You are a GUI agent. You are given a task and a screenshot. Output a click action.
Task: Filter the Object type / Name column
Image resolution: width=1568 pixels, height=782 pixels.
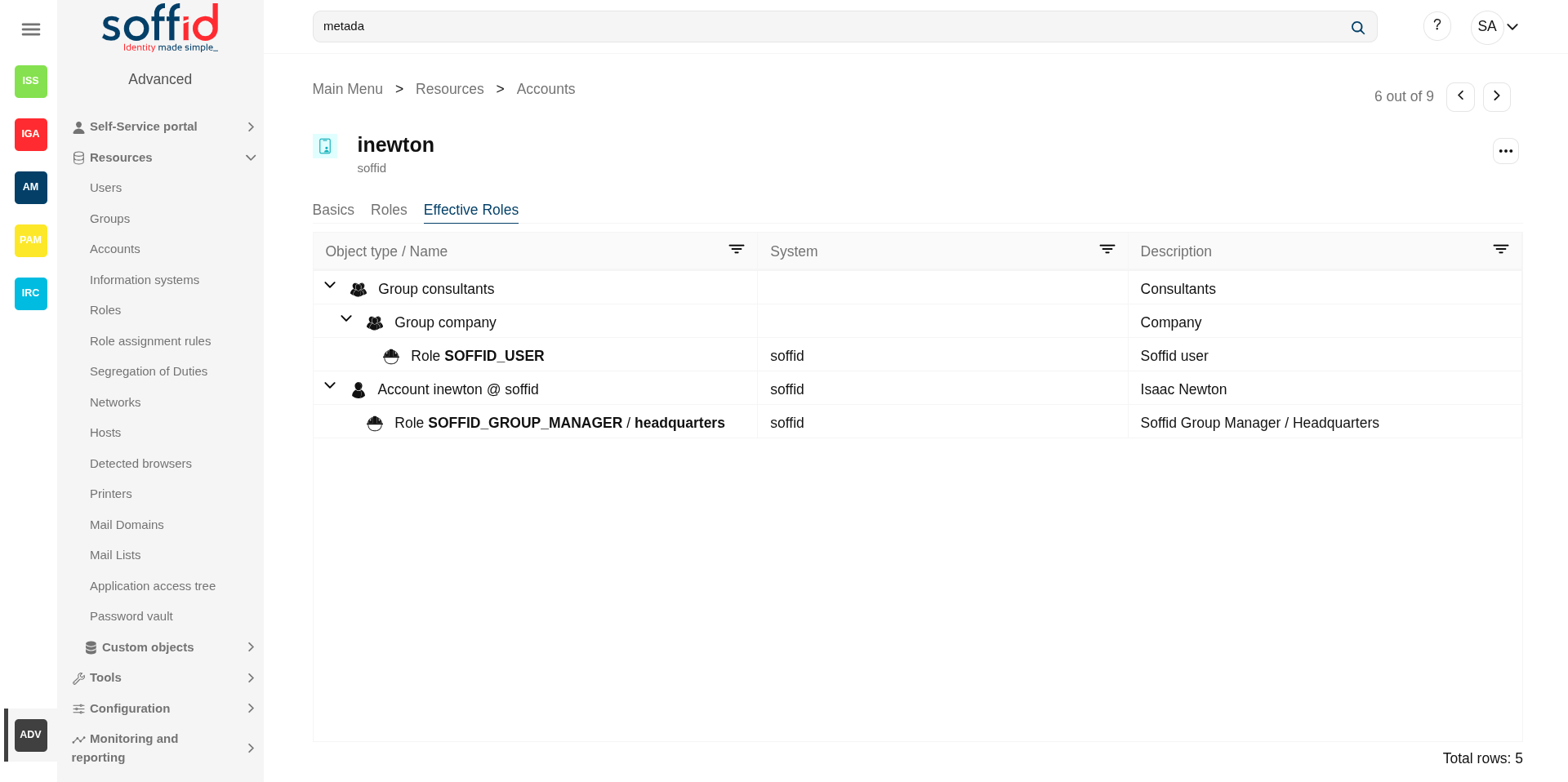coord(736,250)
